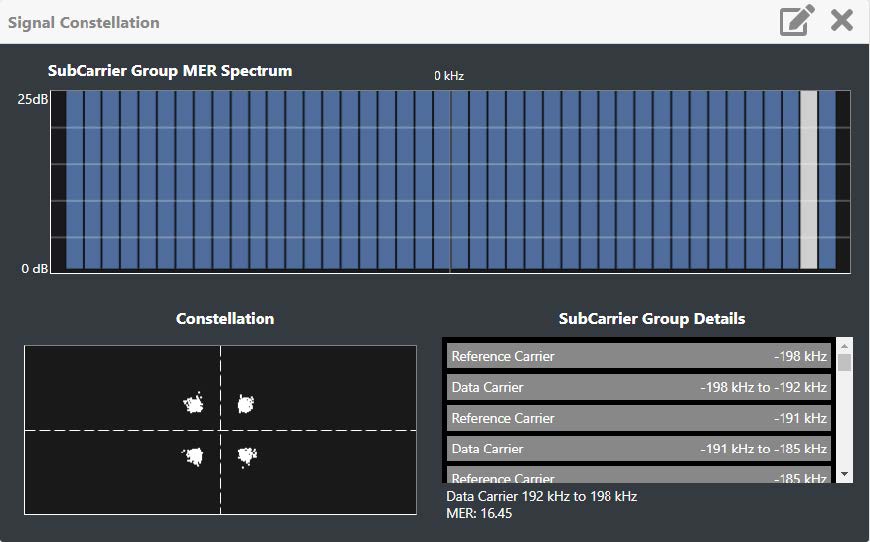This screenshot has height=542, width=870.
Task: Close the Signal Constellation panel
Action: (842, 21)
